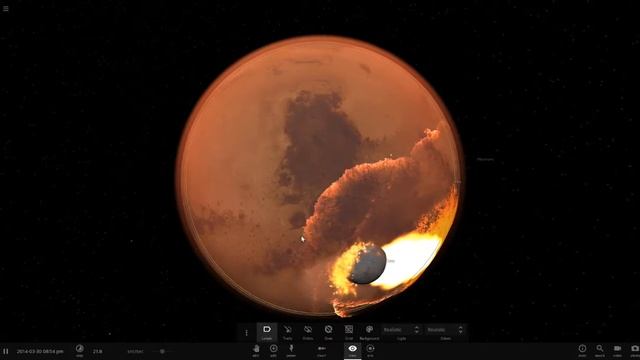640x360 pixels.
Task: Adjust the simulation speed slider
Action: point(162,351)
